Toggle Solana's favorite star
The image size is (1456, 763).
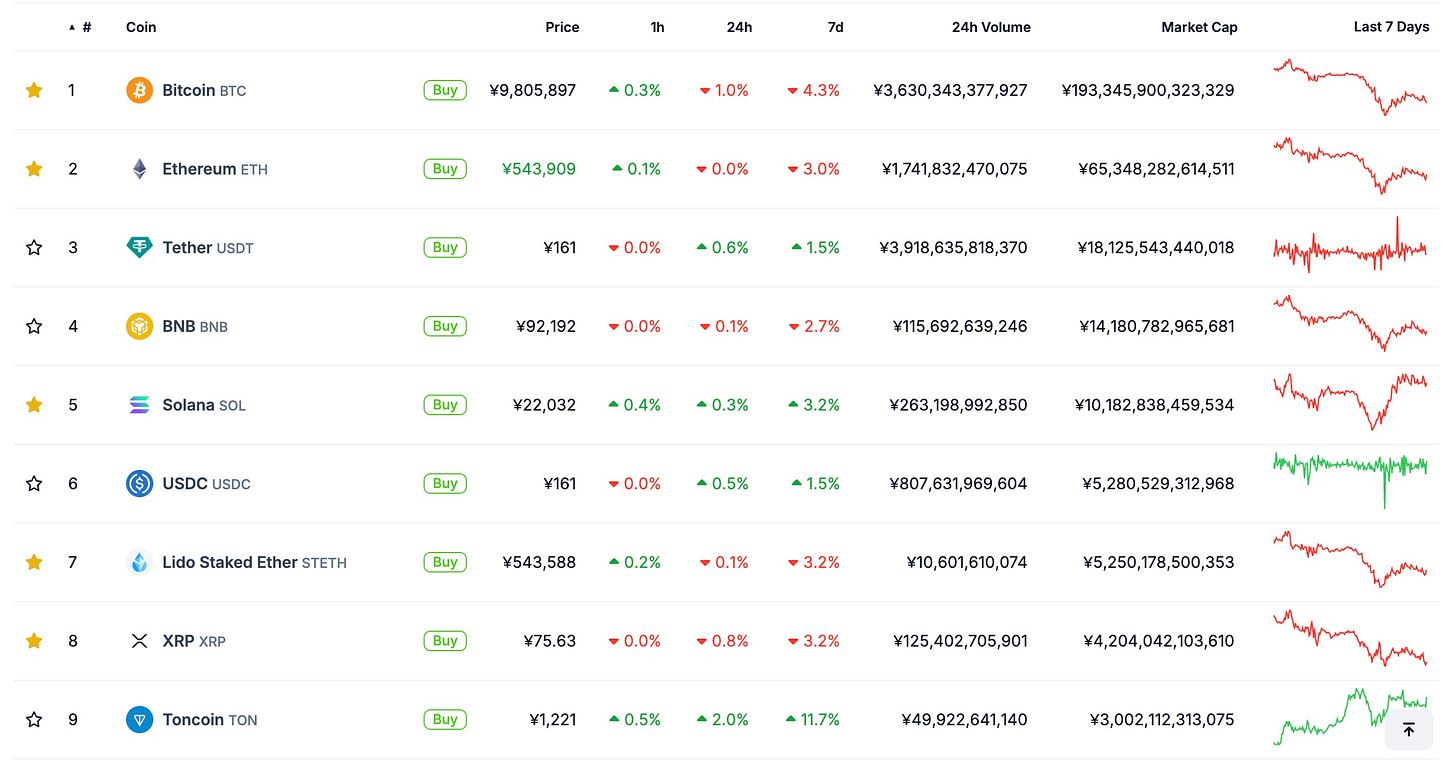click(34, 405)
